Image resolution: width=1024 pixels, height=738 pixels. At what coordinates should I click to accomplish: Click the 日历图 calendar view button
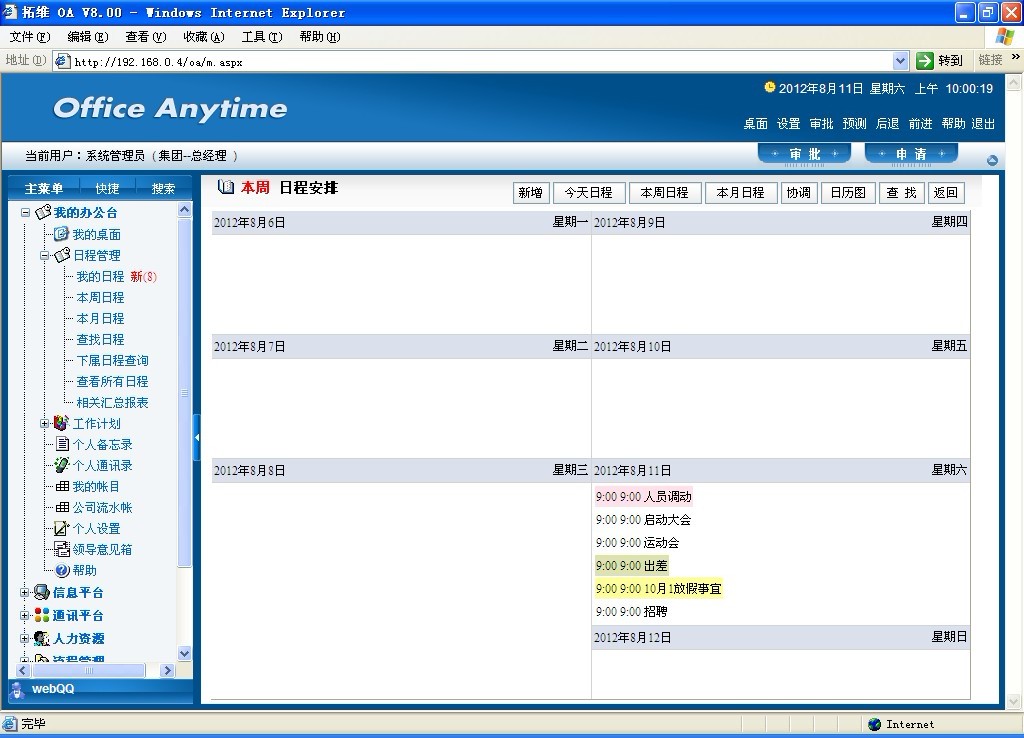(848, 193)
